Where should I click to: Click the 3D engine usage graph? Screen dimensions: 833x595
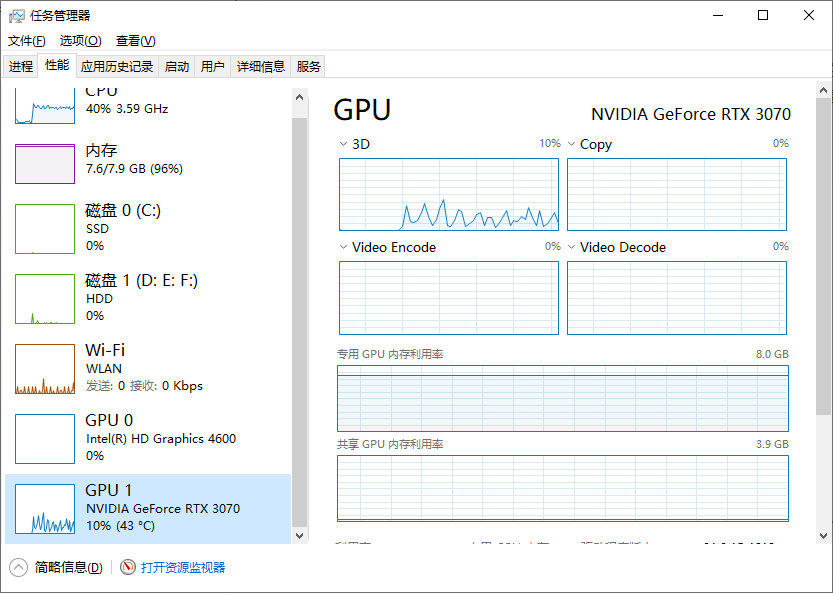[449, 194]
